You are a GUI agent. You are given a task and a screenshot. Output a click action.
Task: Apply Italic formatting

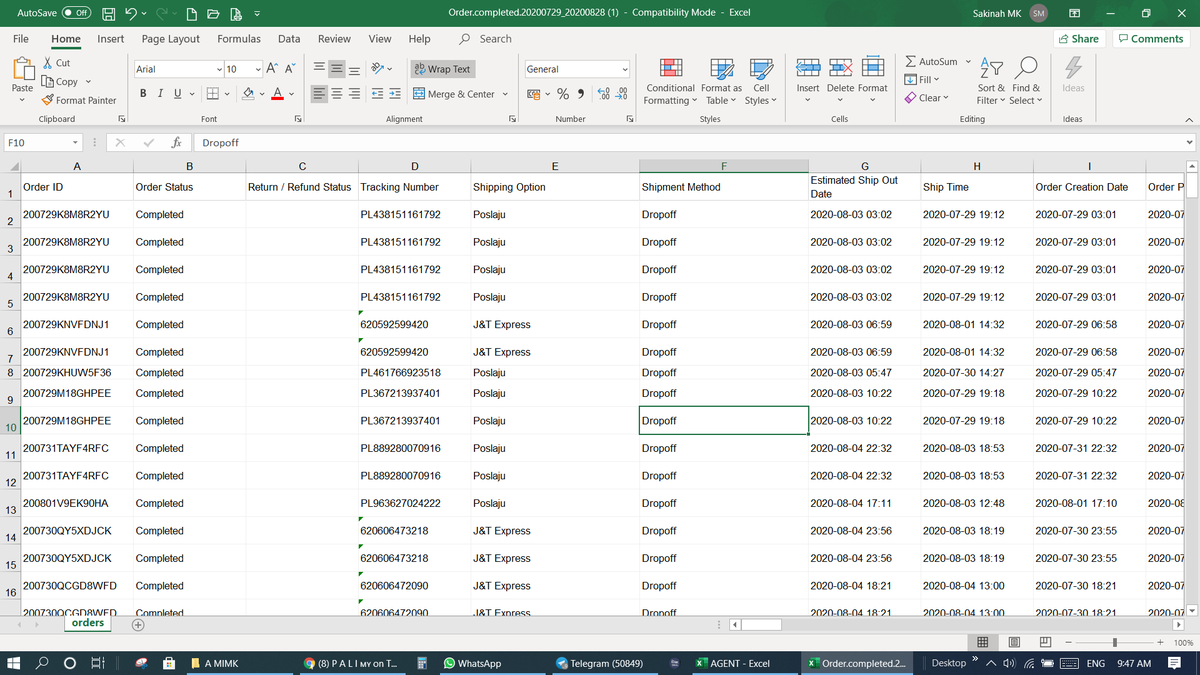(x=160, y=93)
